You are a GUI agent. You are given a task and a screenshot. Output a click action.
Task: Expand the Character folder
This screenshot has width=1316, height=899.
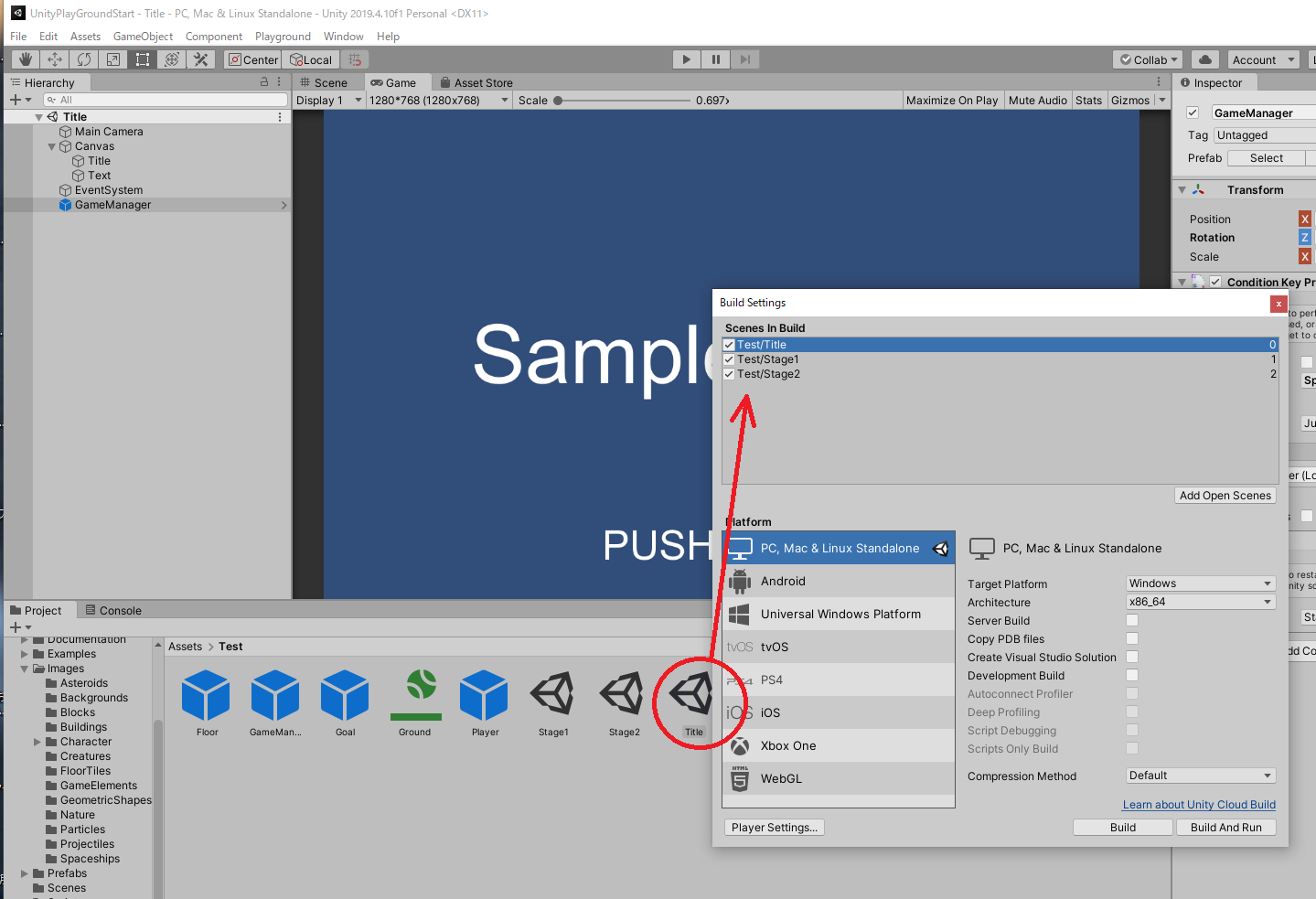click(x=37, y=742)
